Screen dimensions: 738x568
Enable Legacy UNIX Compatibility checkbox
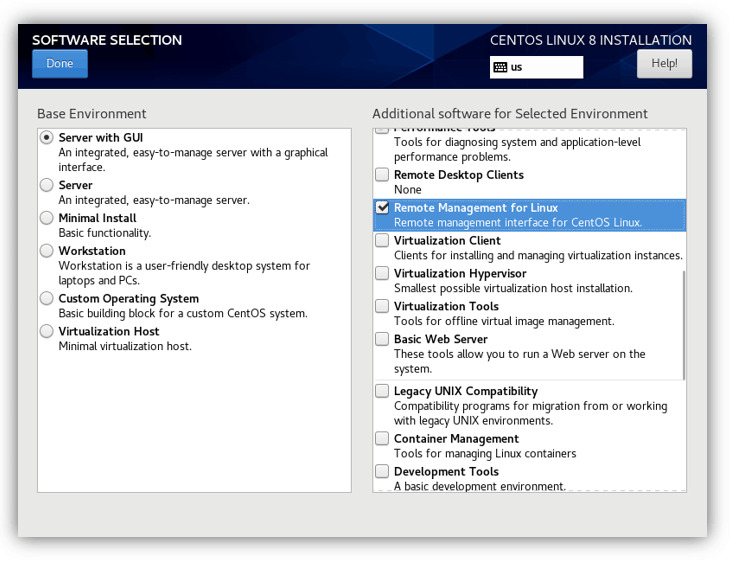[382, 391]
